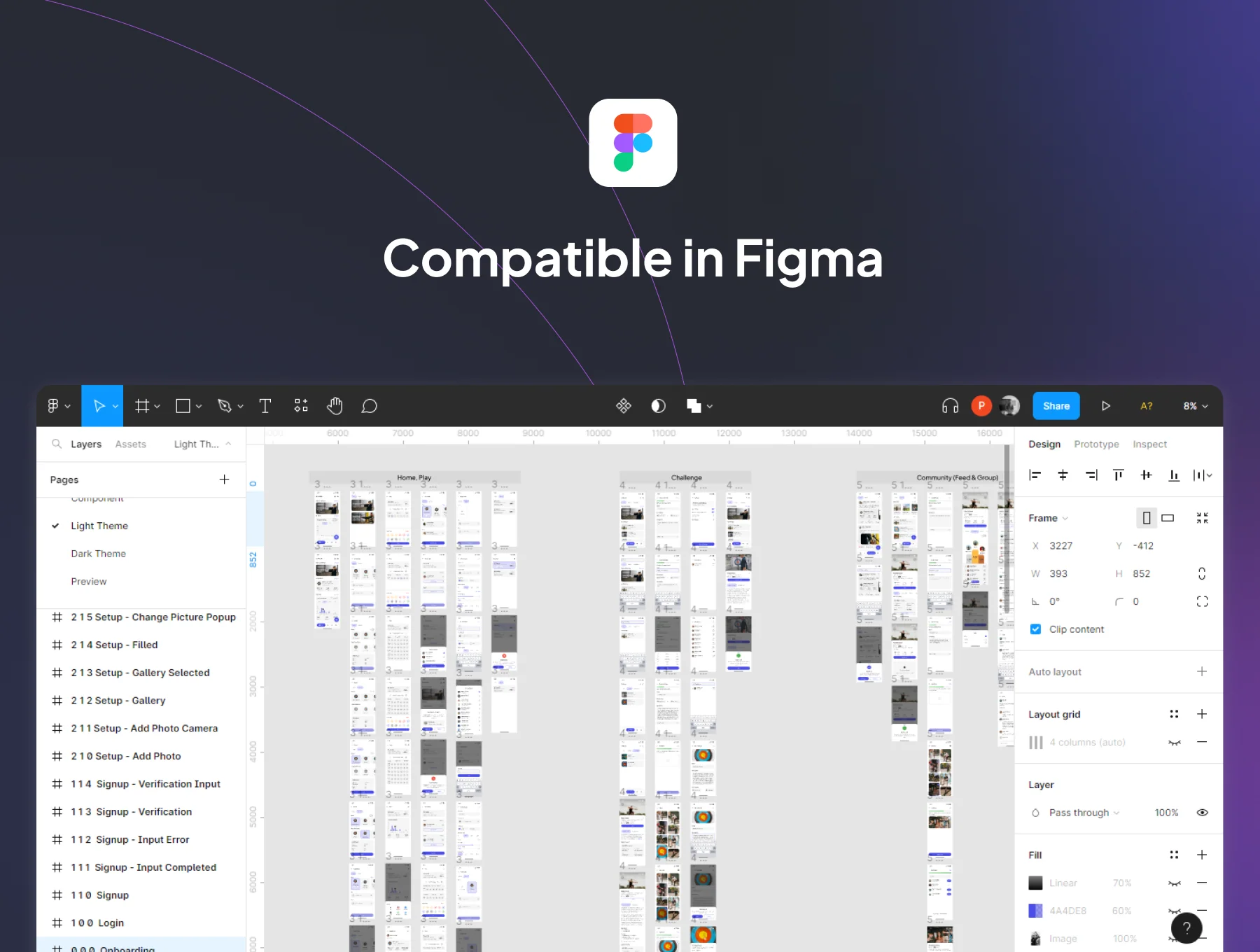Open Layout grid styles icon
This screenshot has width=1260, height=952.
tap(1174, 714)
